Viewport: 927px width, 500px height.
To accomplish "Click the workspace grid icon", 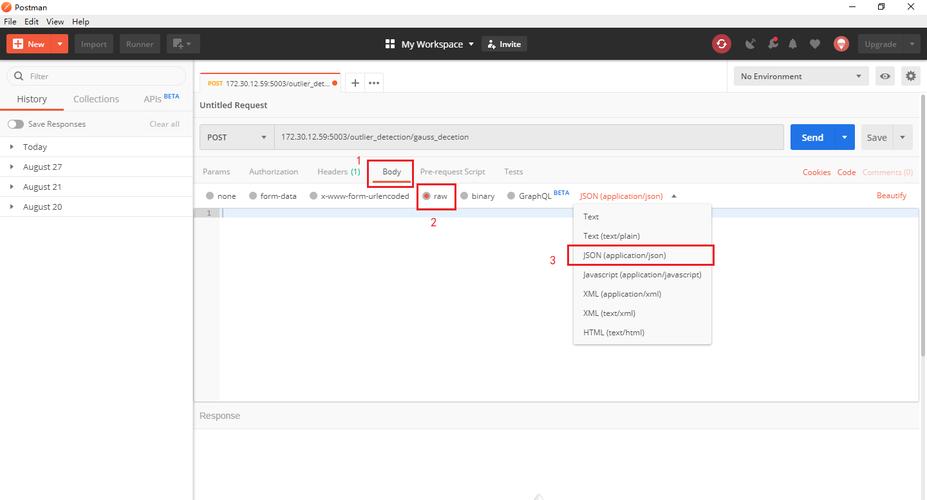I will point(390,44).
